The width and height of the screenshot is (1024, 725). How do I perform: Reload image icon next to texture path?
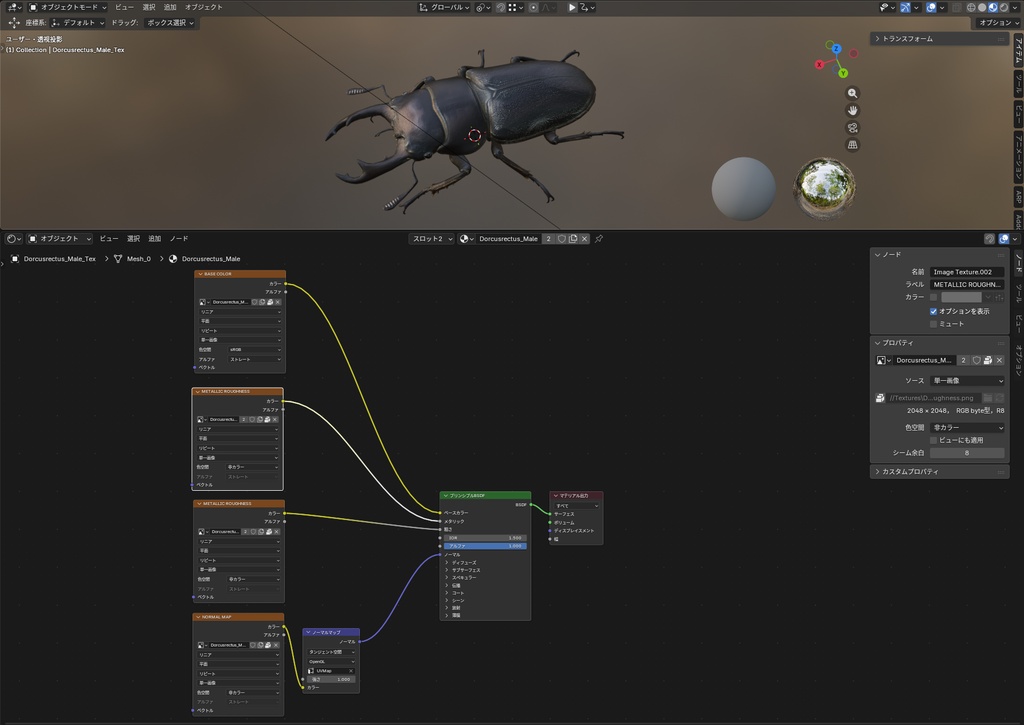point(999,398)
